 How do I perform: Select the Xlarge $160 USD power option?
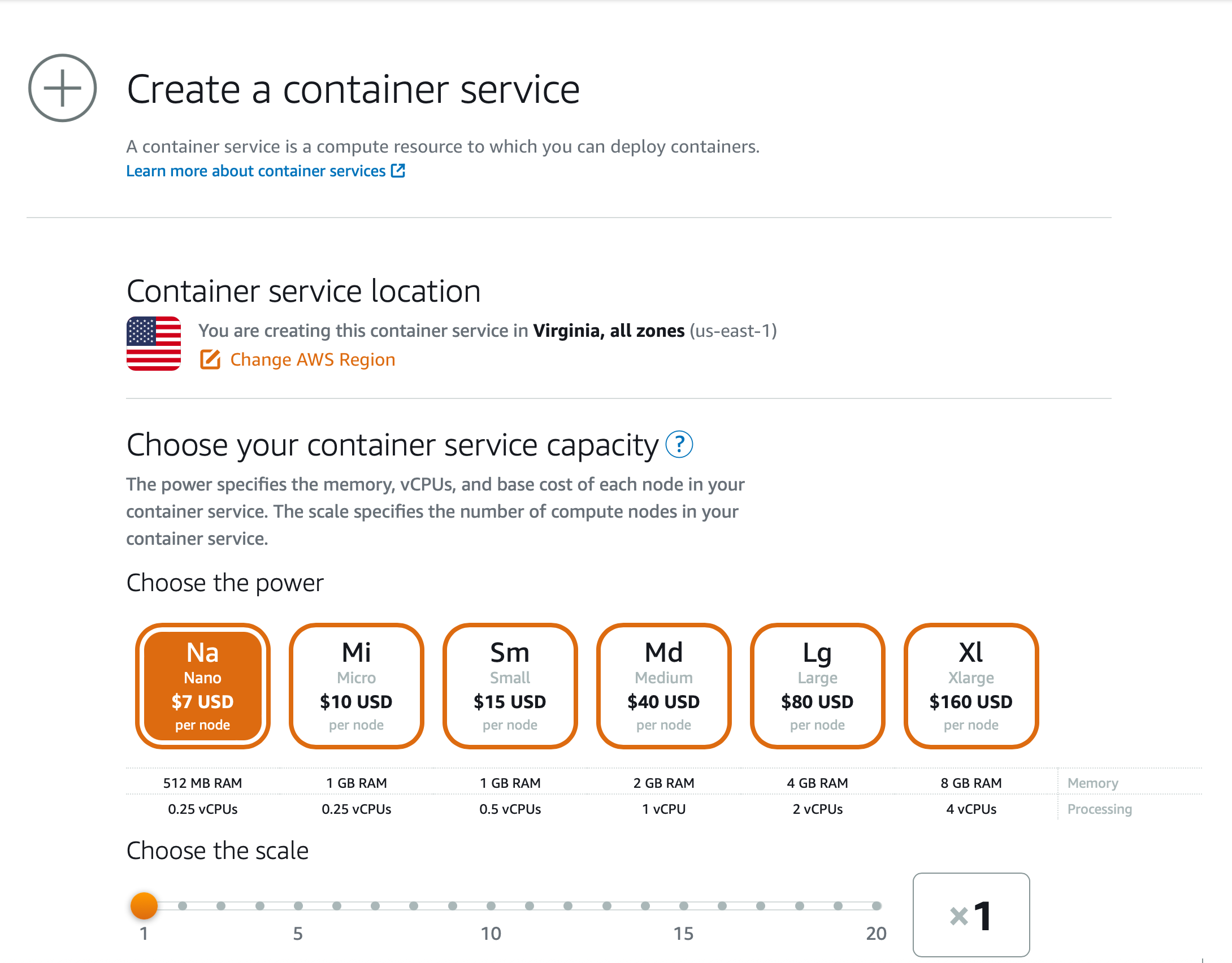click(x=971, y=686)
